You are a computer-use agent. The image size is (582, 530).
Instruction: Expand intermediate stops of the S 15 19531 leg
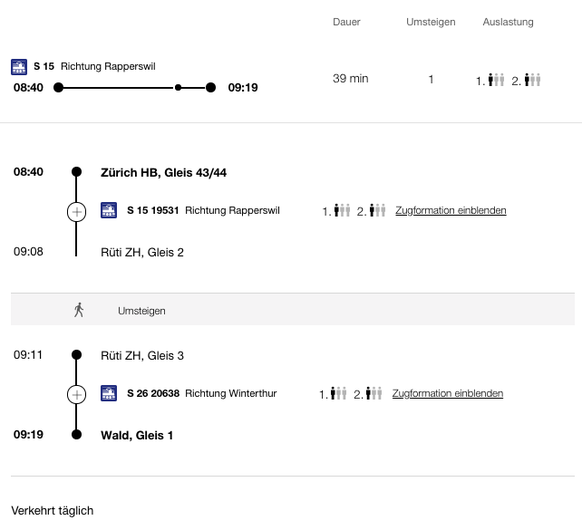click(76, 212)
